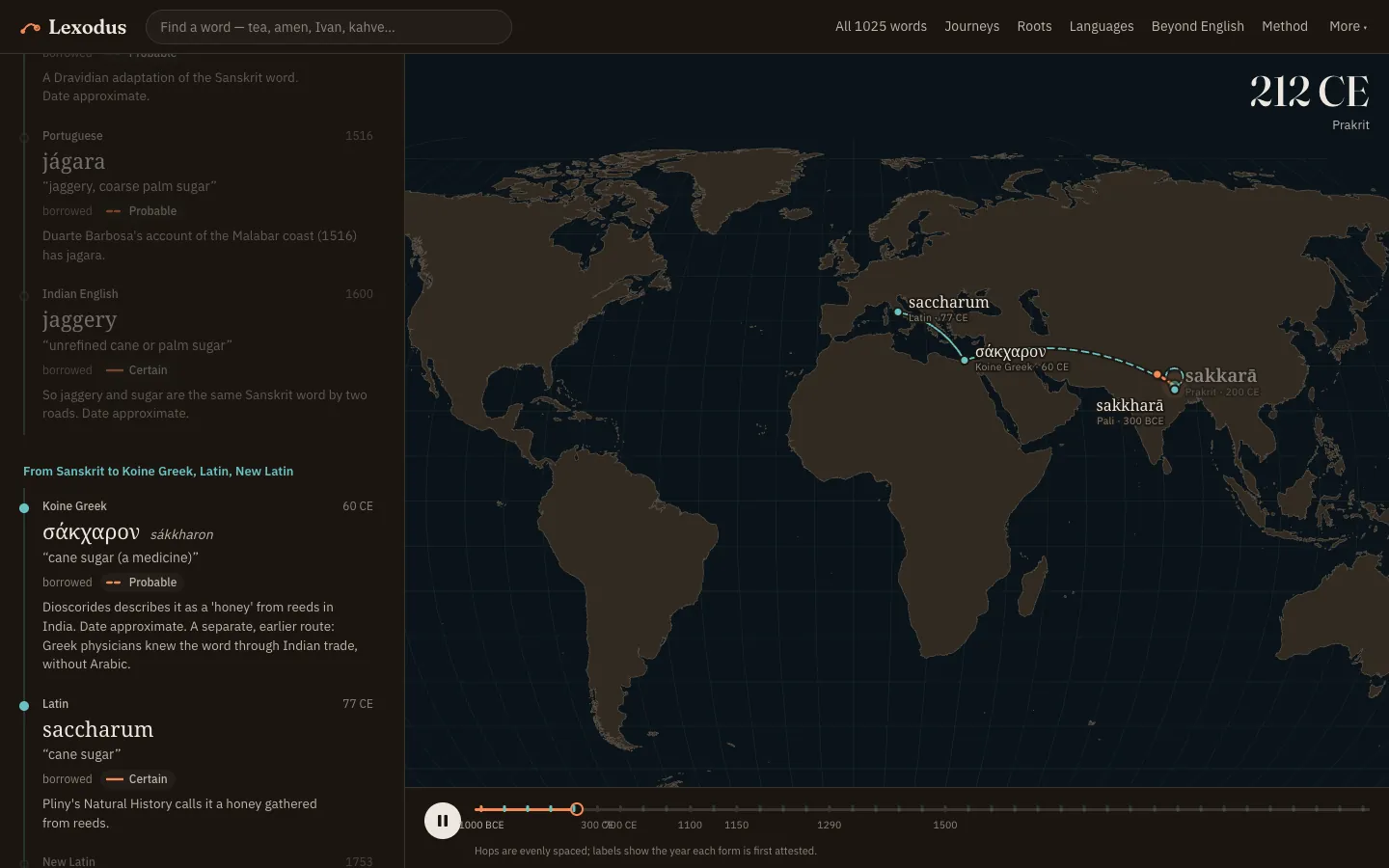Jump to the 1500 timeline label

pyautogui.click(x=945, y=826)
